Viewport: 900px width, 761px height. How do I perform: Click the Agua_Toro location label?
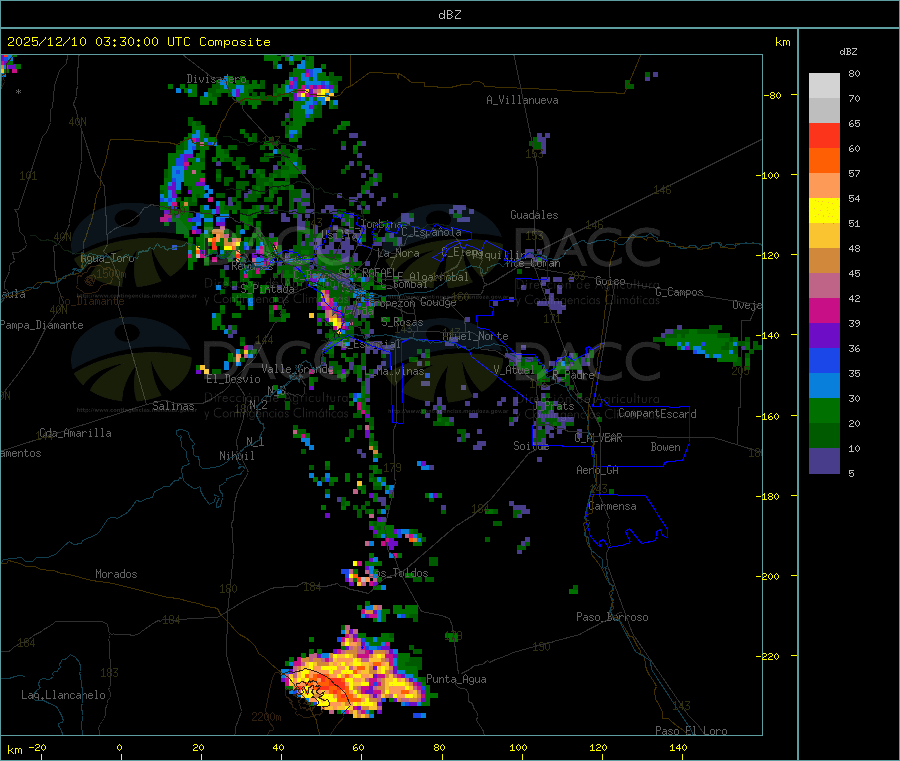(107, 258)
